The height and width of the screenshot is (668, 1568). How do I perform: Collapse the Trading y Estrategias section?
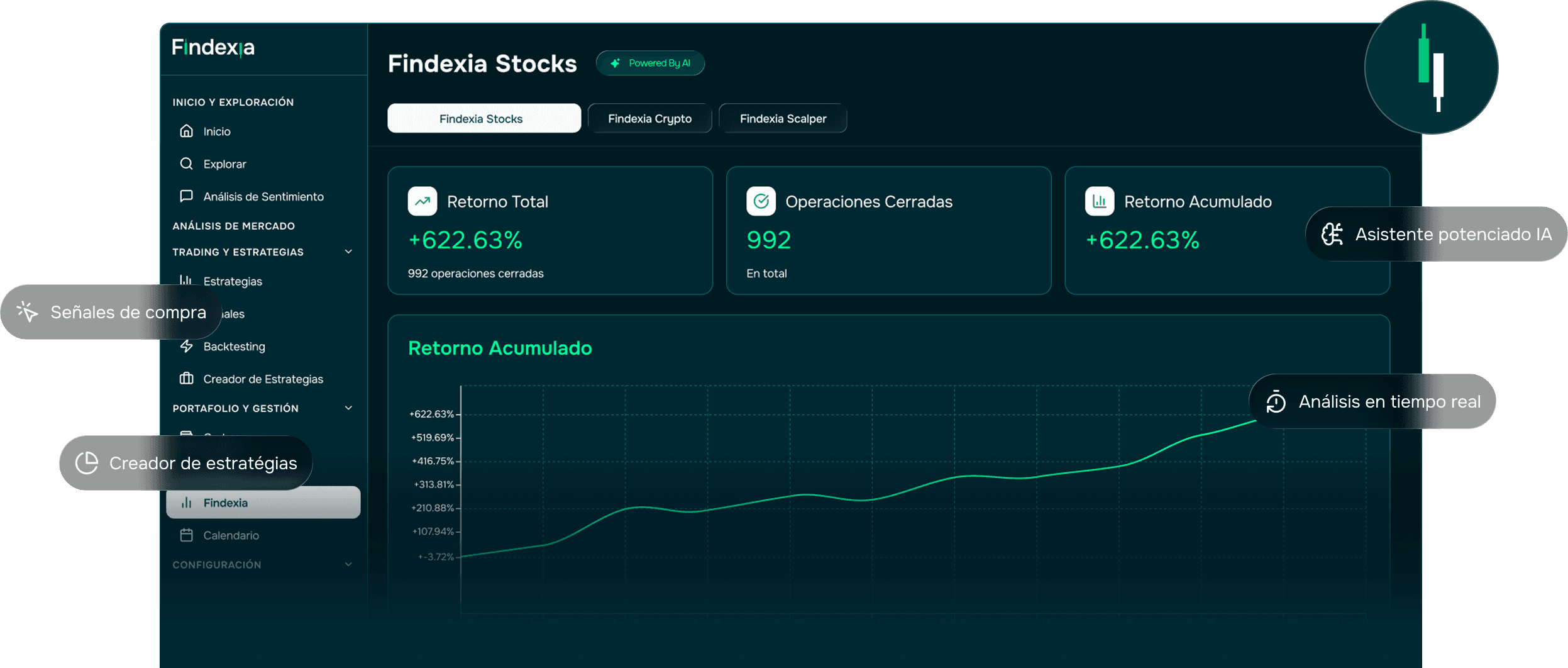click(x=348, y=252)
